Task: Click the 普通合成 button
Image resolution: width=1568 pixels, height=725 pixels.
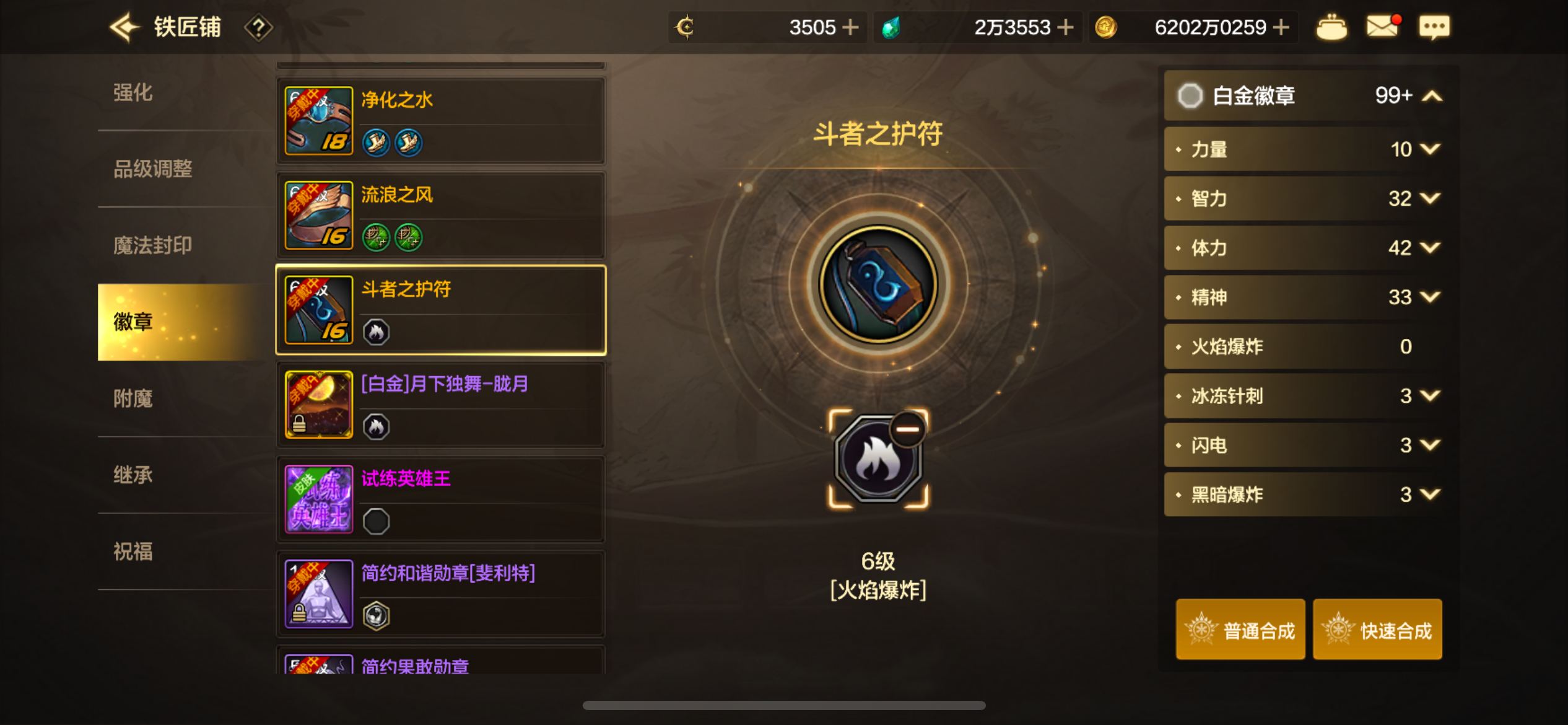Action: tap(1240, 630)
